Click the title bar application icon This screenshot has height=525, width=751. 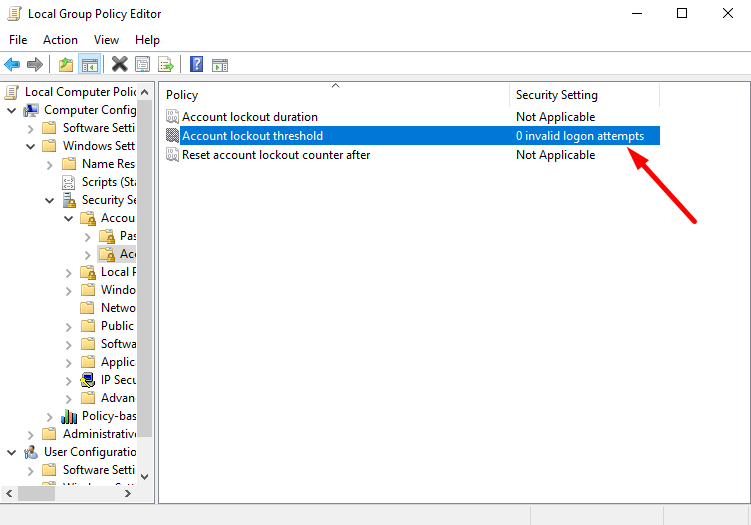pyautogui.click(x=14, y=13)
